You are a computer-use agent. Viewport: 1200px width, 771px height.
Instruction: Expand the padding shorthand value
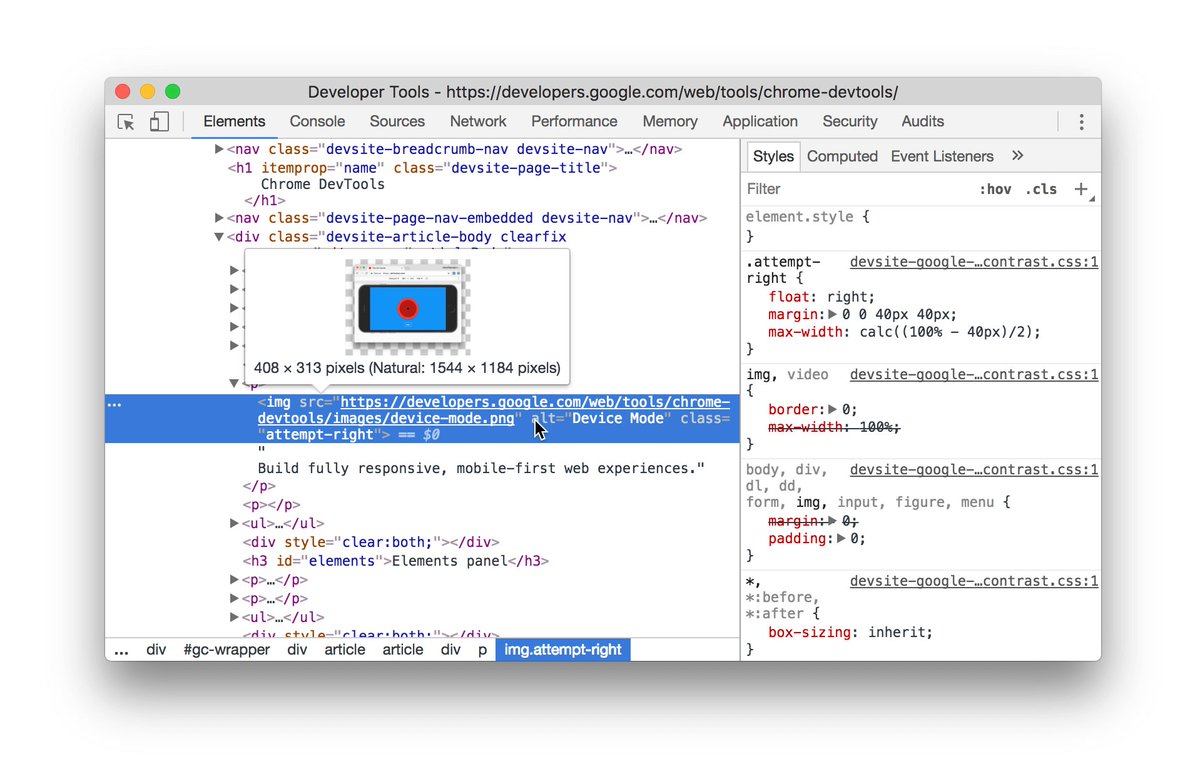[840, 539]
